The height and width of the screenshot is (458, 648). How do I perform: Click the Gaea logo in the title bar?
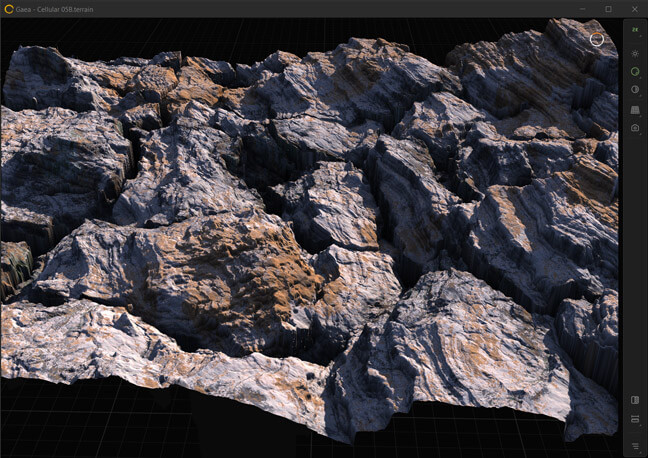[x=9, y=9]
